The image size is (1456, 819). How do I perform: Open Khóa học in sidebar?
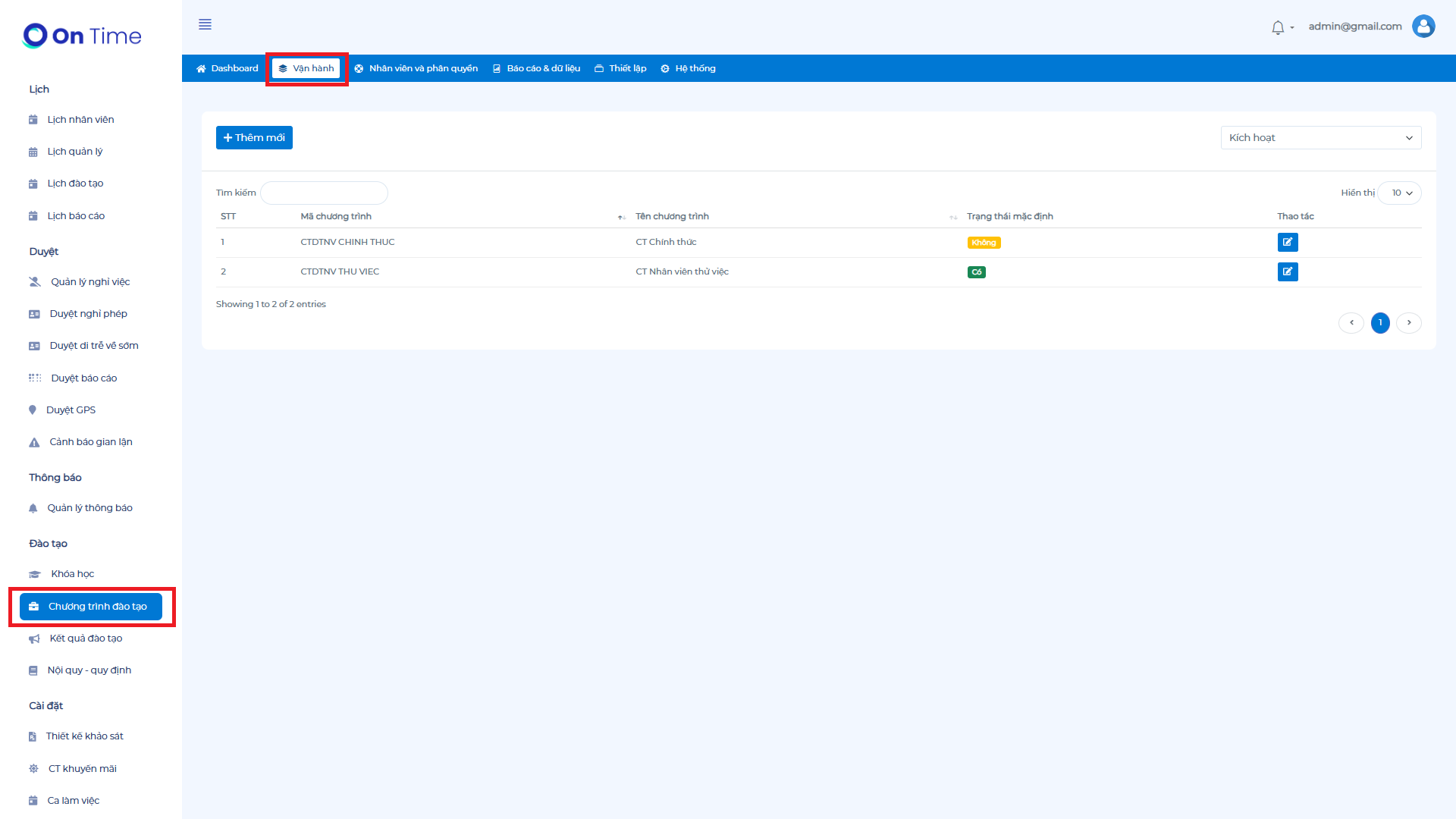click(72, 574)
